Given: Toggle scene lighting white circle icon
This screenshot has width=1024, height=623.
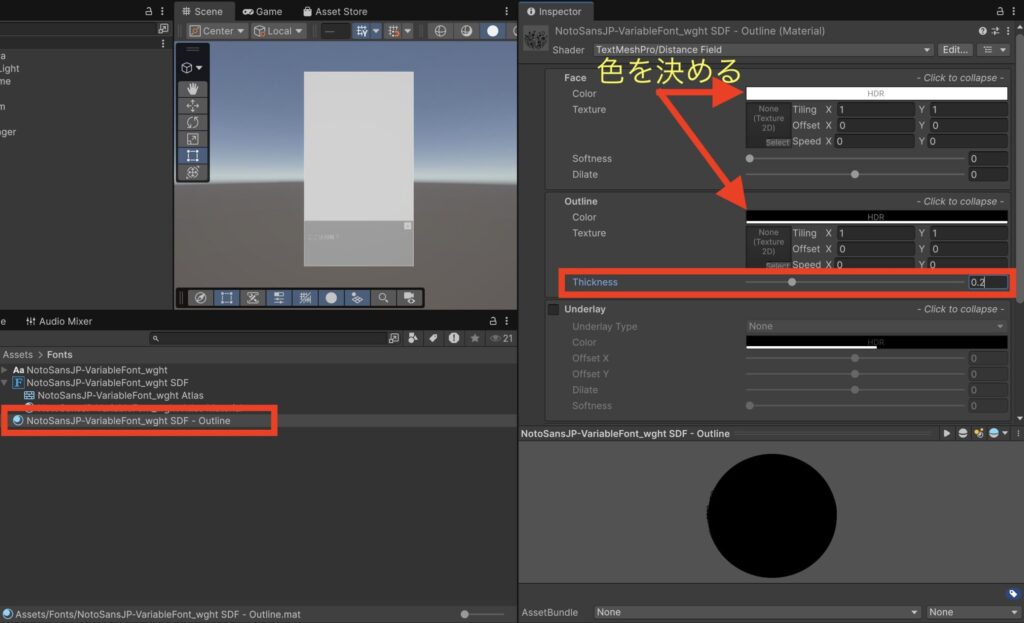Looking at the screenshot, I should point(492,31).
